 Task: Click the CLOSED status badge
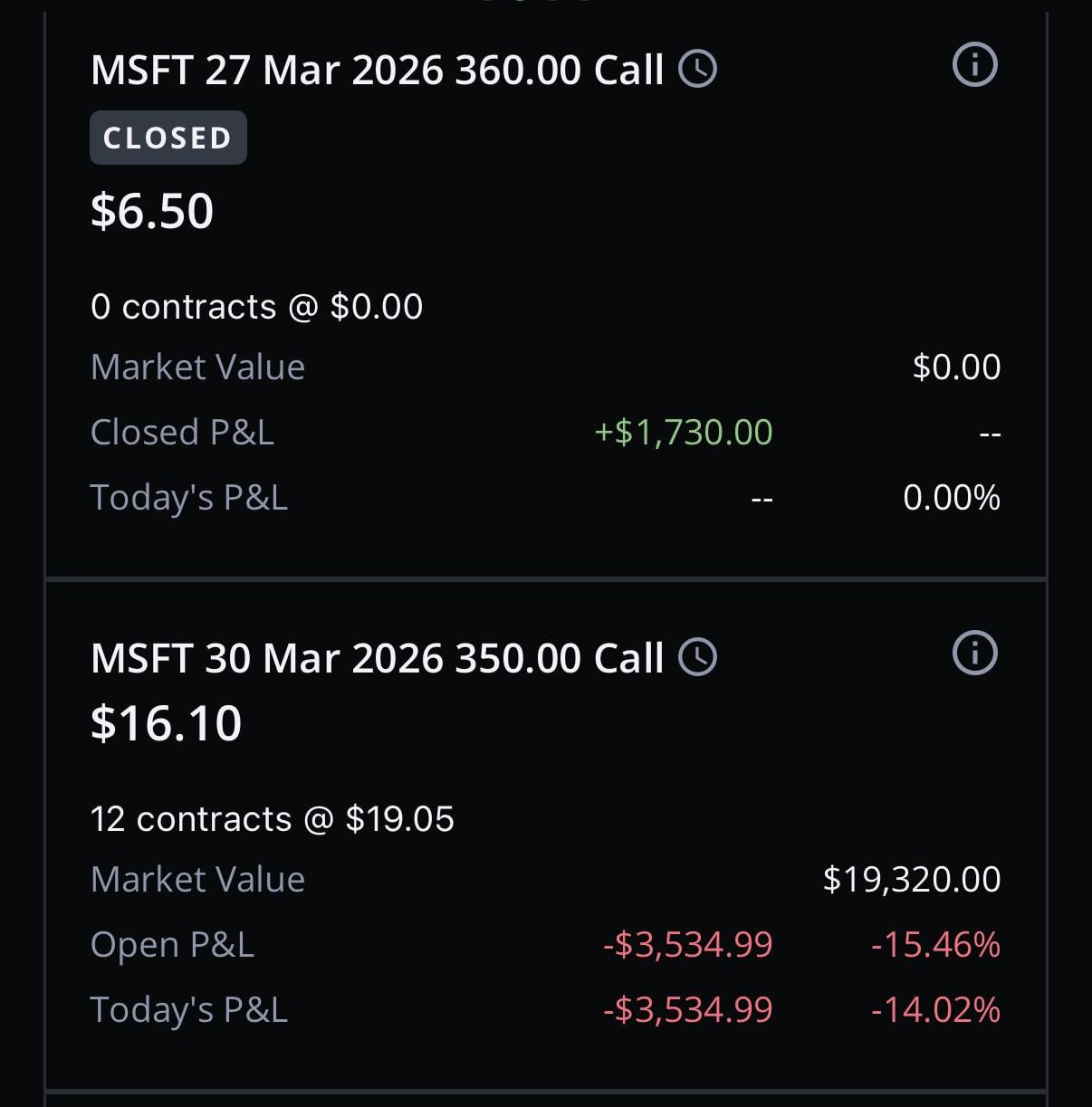(168, 138)
